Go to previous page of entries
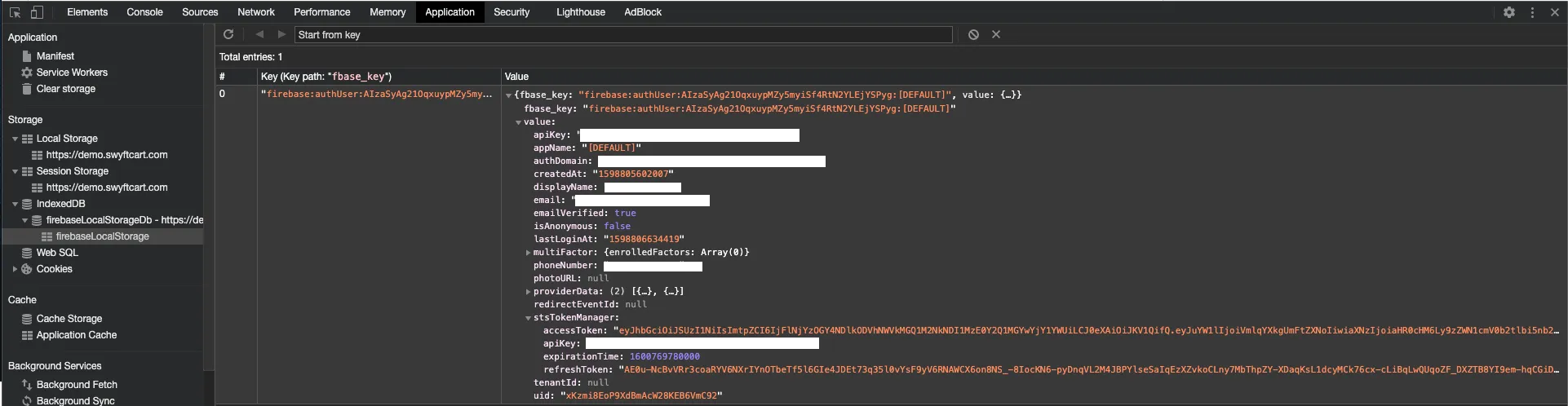 click(259, 34)
